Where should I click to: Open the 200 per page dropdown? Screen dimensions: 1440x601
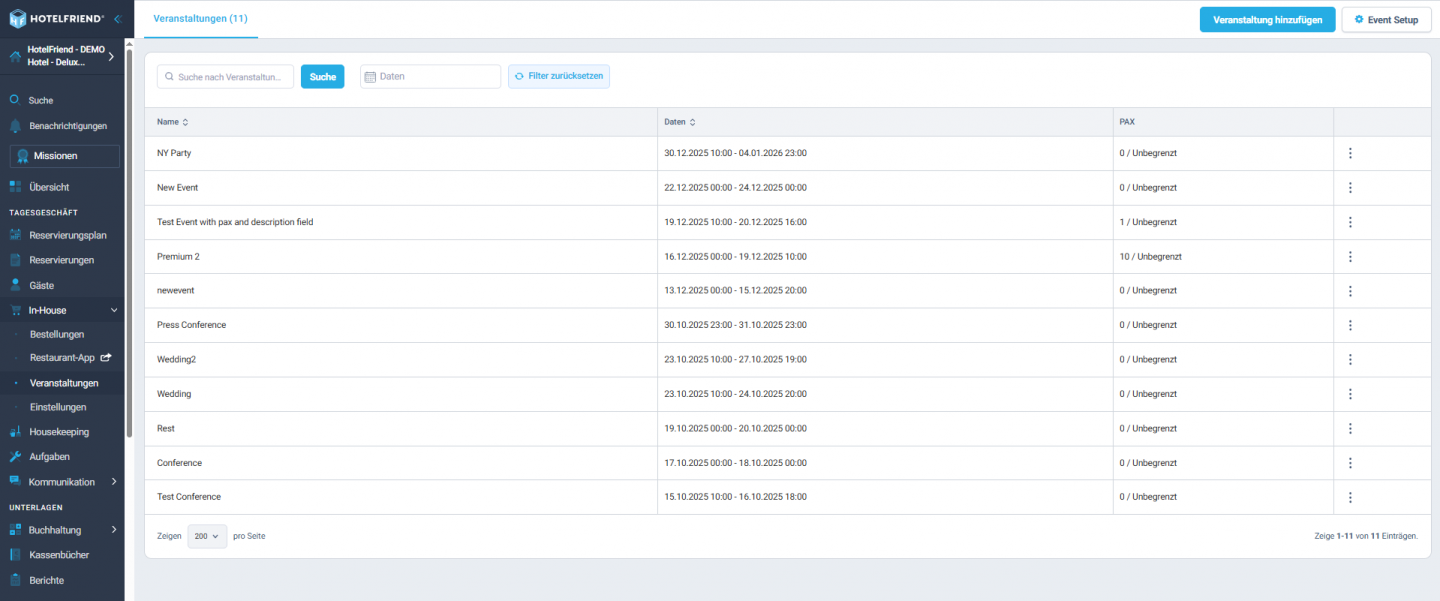tap(207, 536)
